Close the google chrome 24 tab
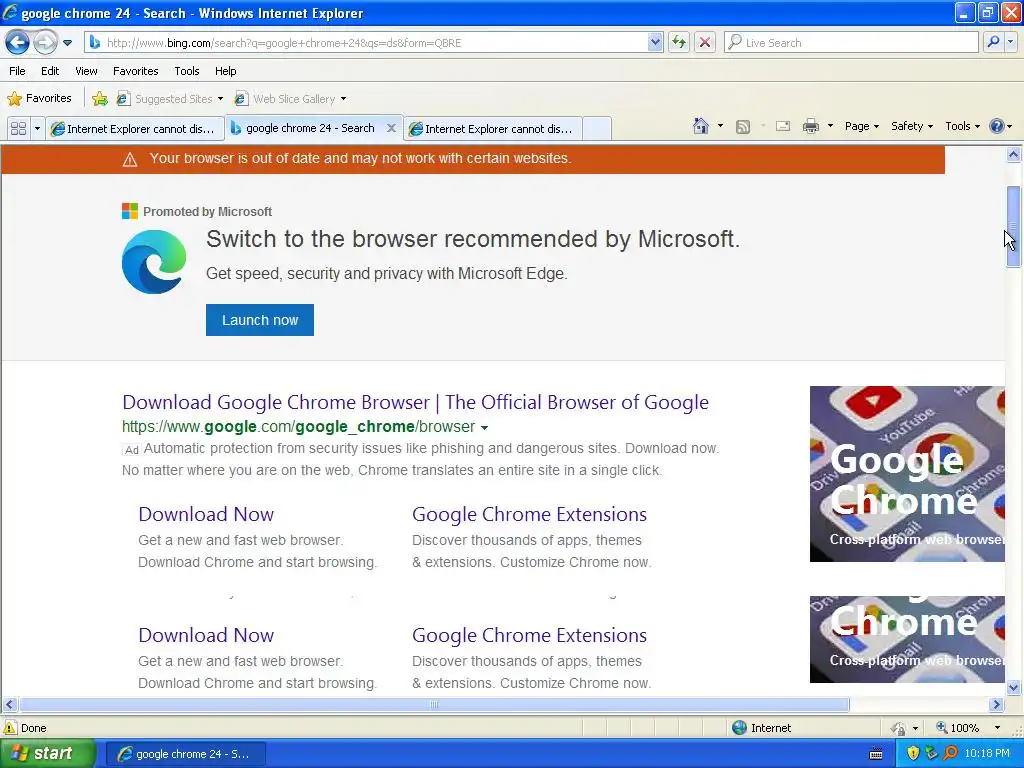1024x768 pixels. click(x=391, y=128)
